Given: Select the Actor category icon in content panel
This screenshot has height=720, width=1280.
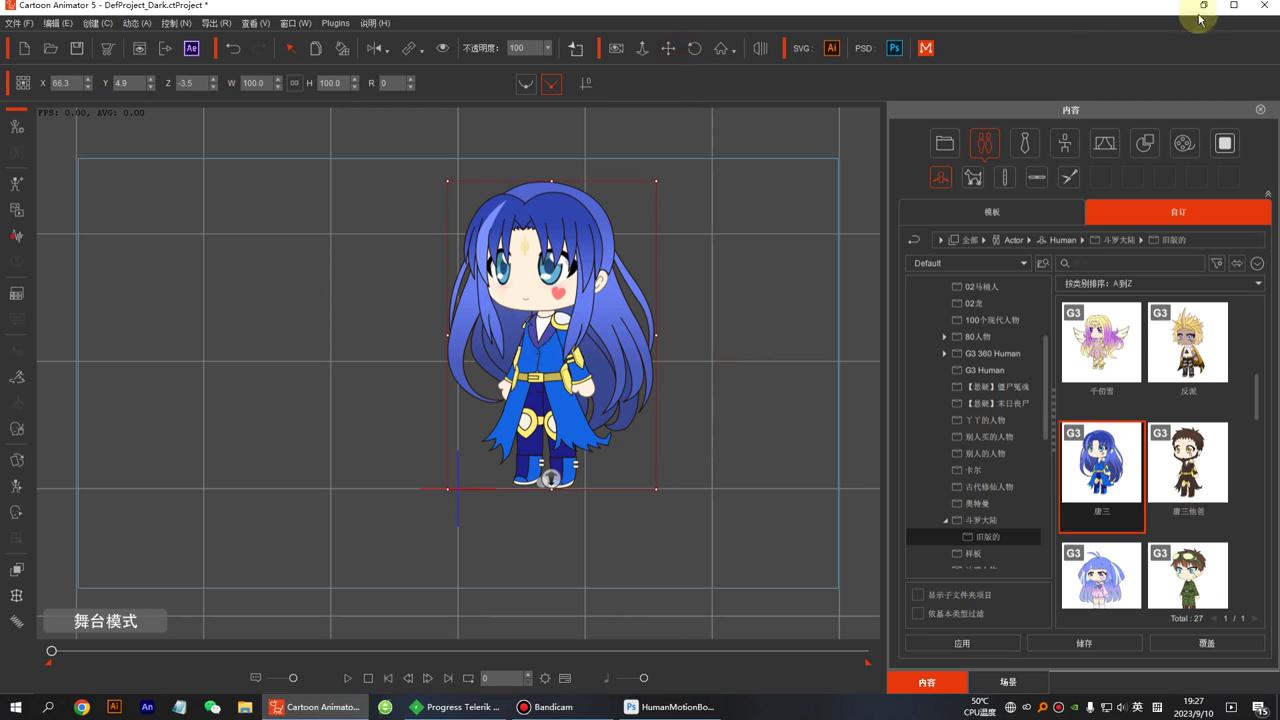Looking at the screenshot, I should coord(984,143).
